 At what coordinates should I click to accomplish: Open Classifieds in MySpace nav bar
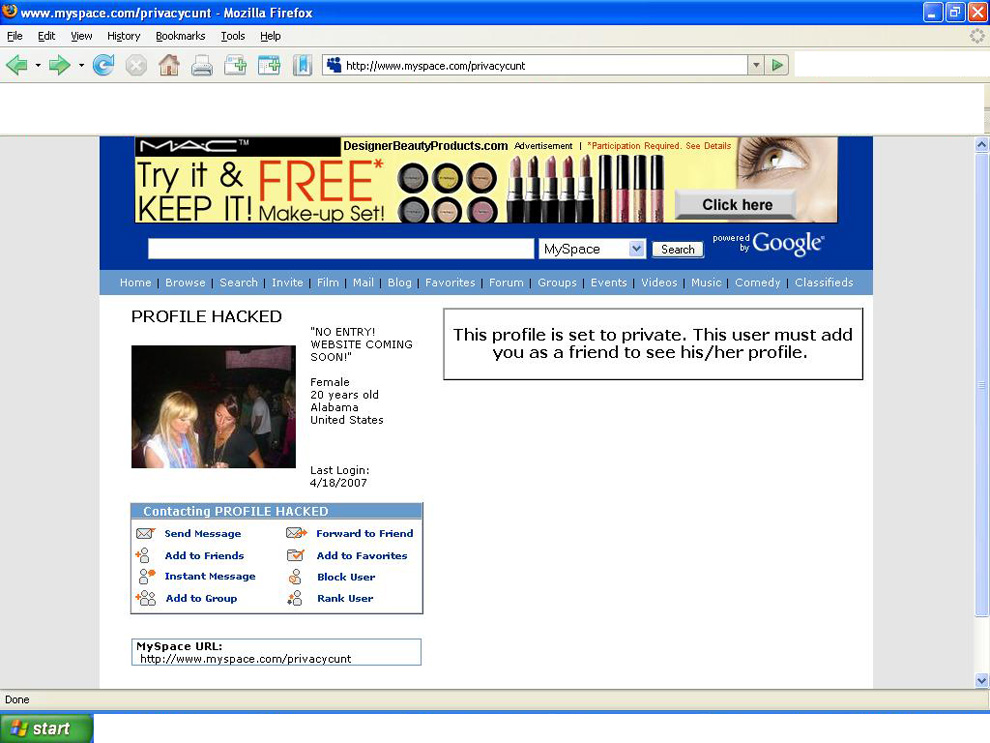click(824, 282)
